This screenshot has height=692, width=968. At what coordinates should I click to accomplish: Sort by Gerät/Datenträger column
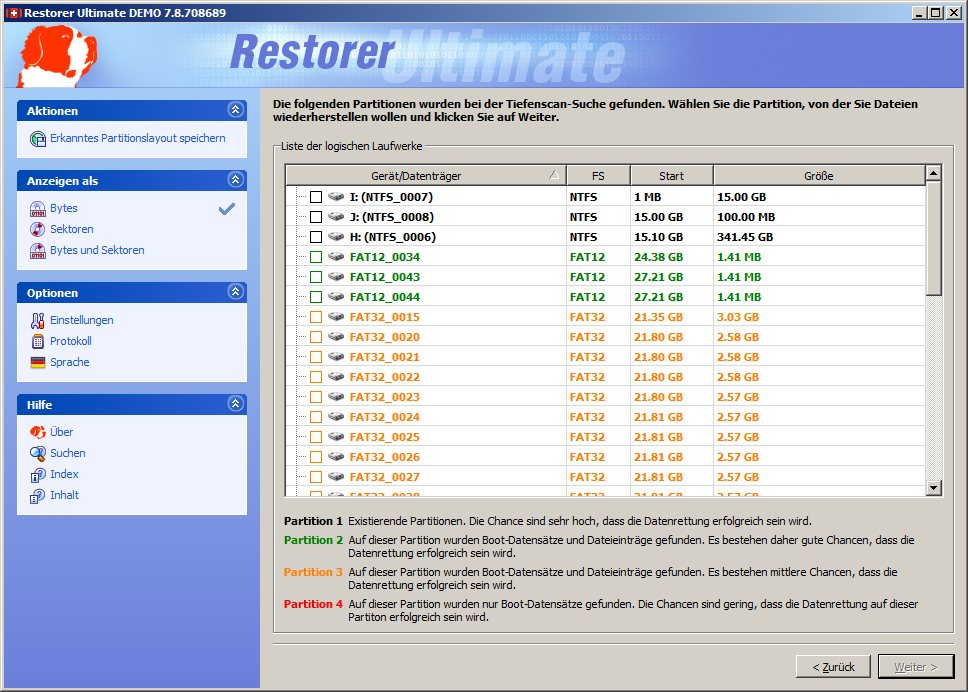(x=426, y=176)
